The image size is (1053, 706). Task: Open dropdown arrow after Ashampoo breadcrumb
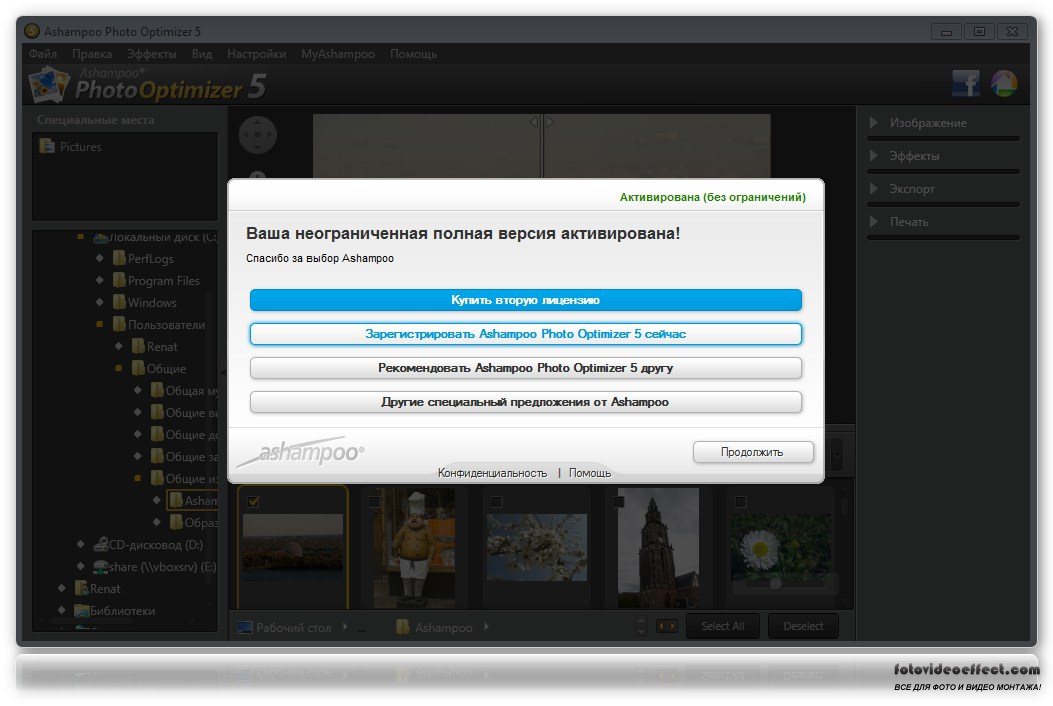(x=486, y=627)
